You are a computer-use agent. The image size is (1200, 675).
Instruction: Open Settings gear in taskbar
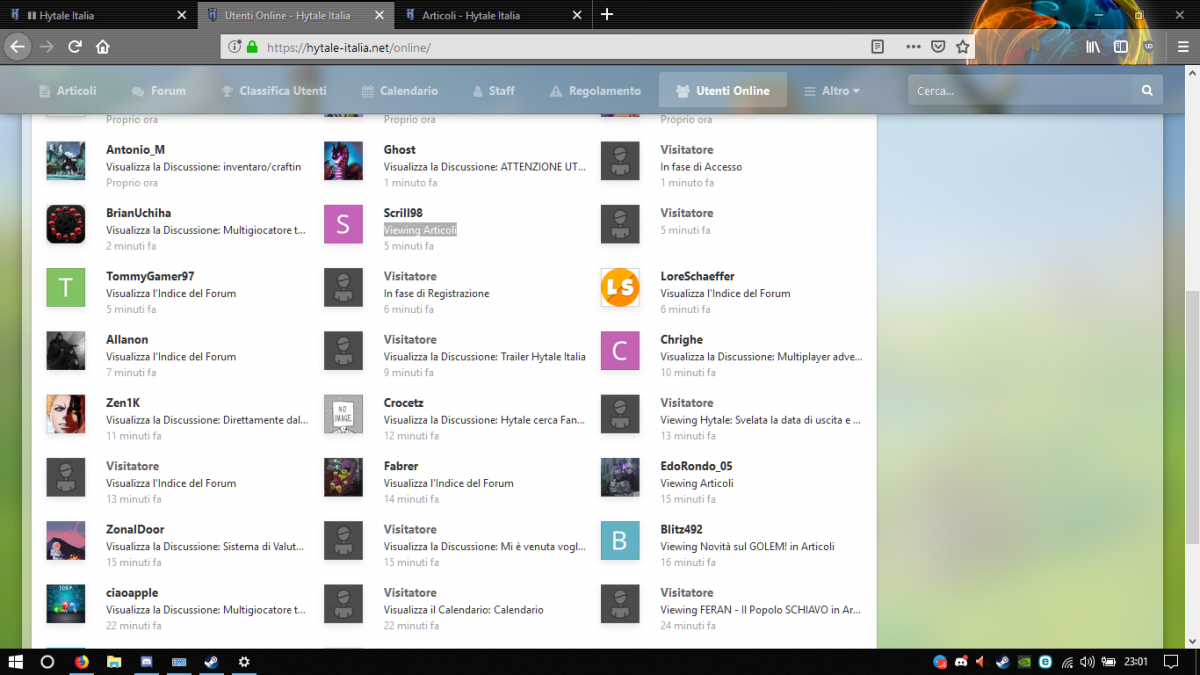tap(243, 661)
